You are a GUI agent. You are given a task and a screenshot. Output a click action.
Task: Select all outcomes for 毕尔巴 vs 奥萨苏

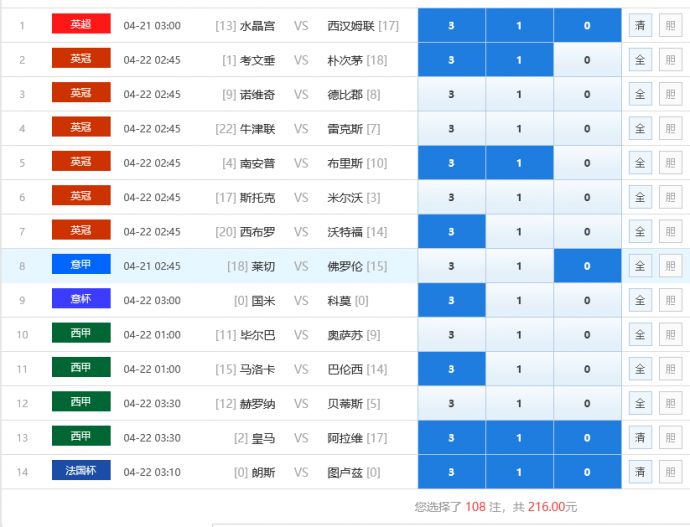coord(640,334)
